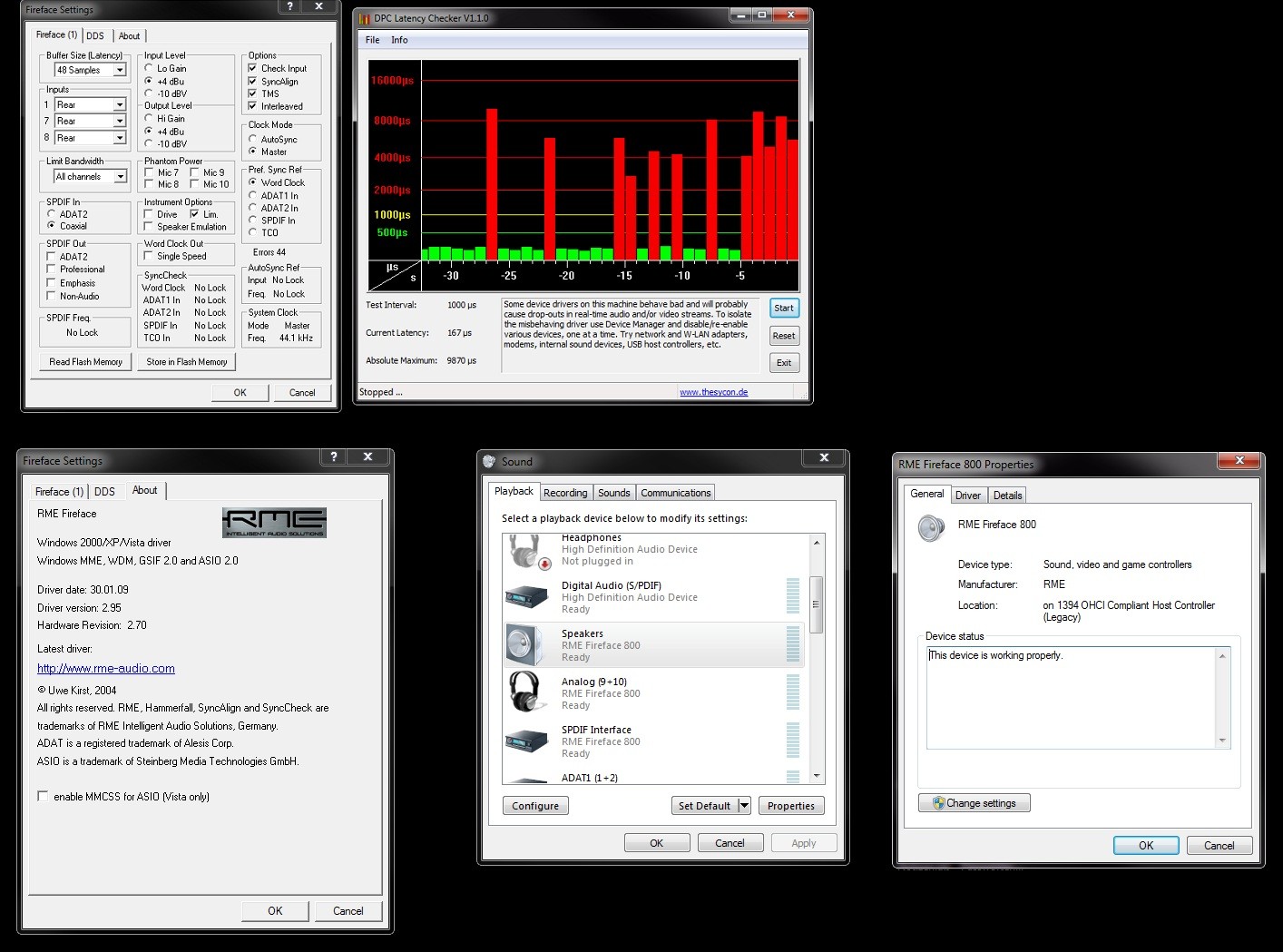The image size is (1283, 952).
Task: Click the DPC Latency Checker title bar icon
Action: coord(365,18)
